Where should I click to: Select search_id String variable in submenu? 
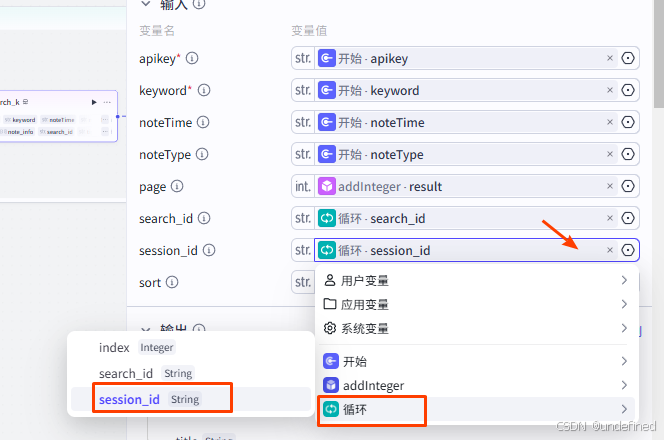click(191, 374)
